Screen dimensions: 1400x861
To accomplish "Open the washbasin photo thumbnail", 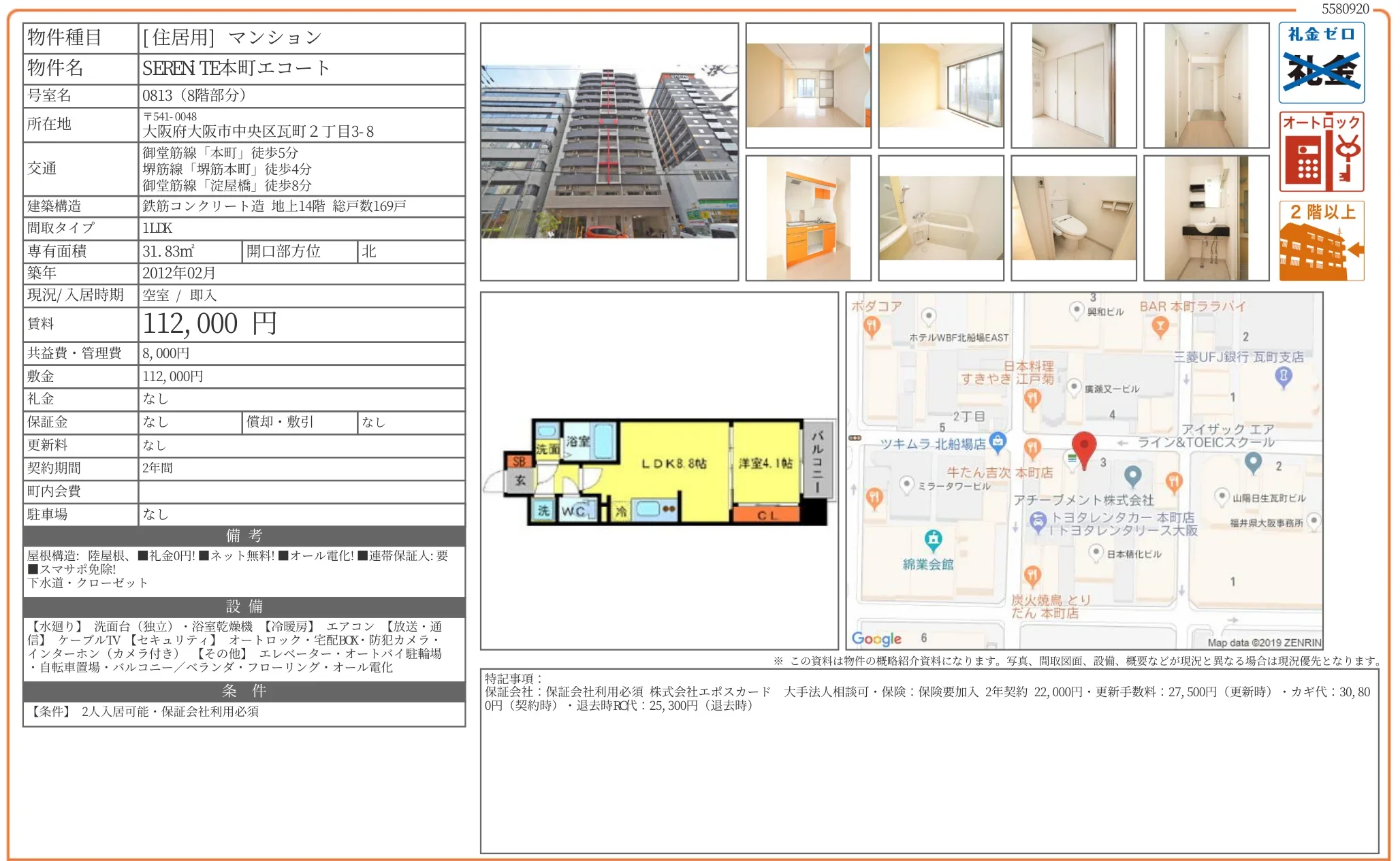I will click(1206, 218).
